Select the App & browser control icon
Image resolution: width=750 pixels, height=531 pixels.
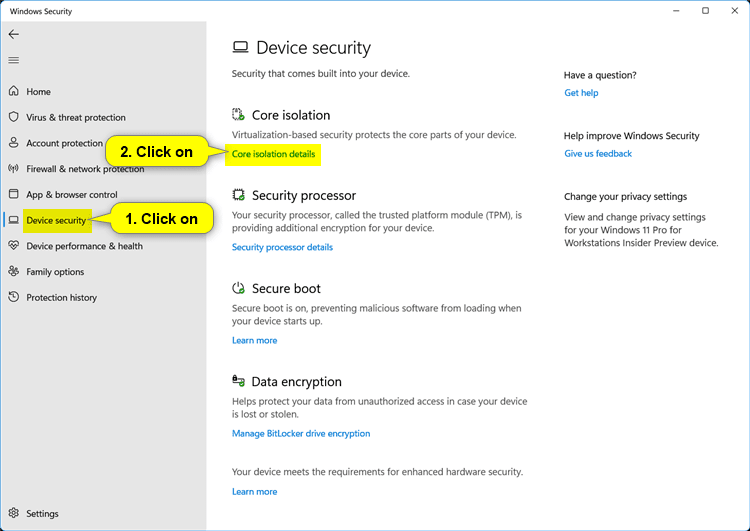14,195
